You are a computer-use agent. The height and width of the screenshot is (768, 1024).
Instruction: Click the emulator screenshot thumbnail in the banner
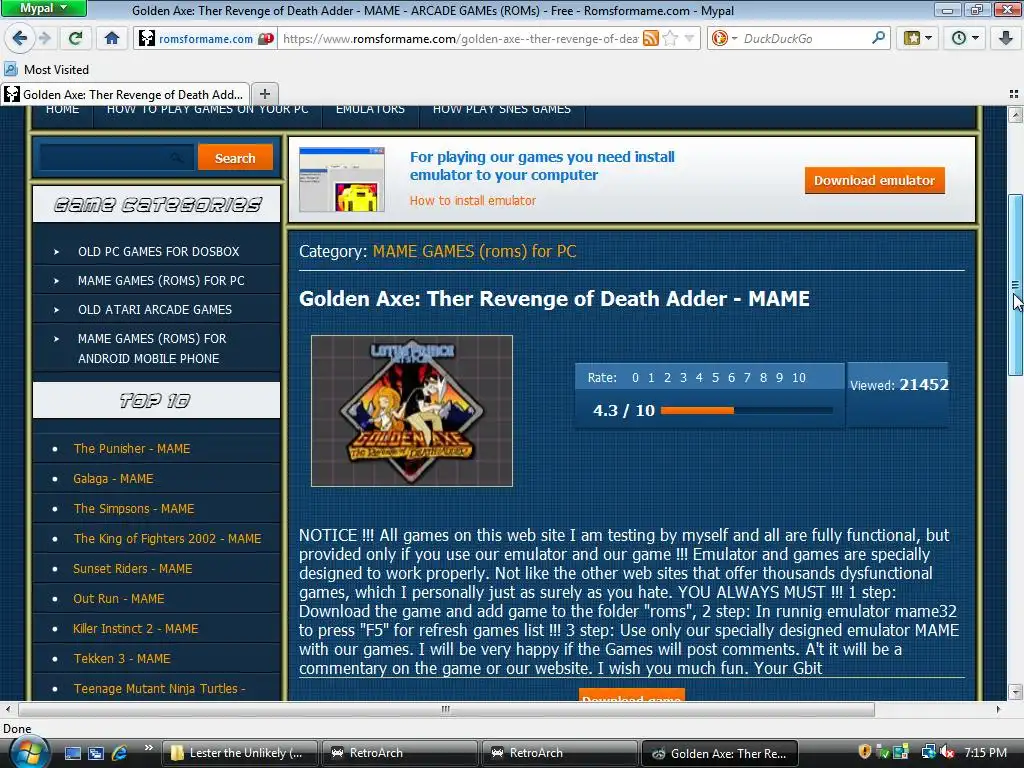[342, 179]
